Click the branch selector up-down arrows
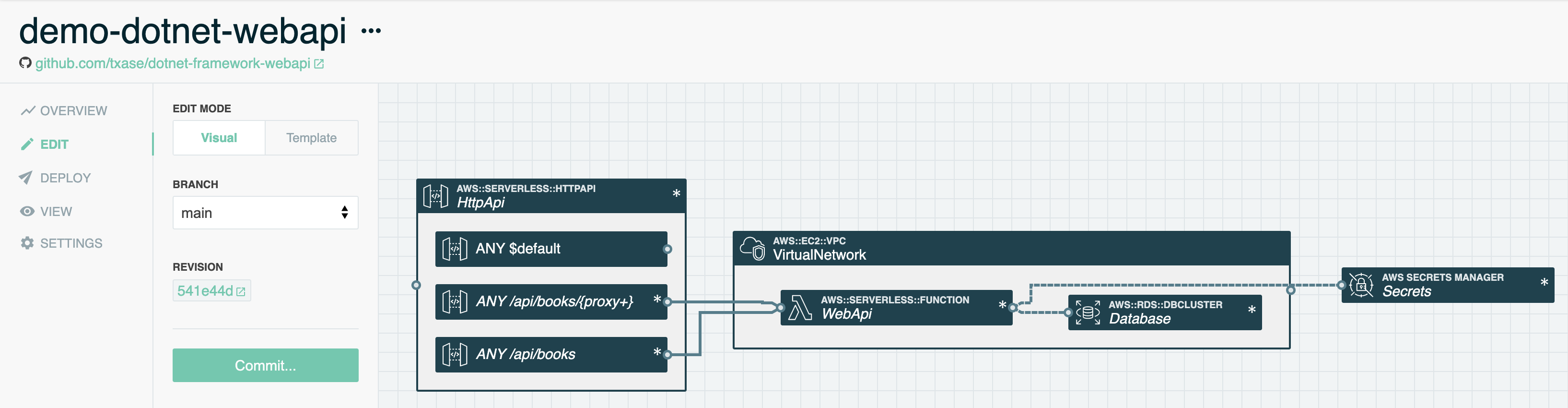The width and height of the screenshot is (1568, 408). 344,212
